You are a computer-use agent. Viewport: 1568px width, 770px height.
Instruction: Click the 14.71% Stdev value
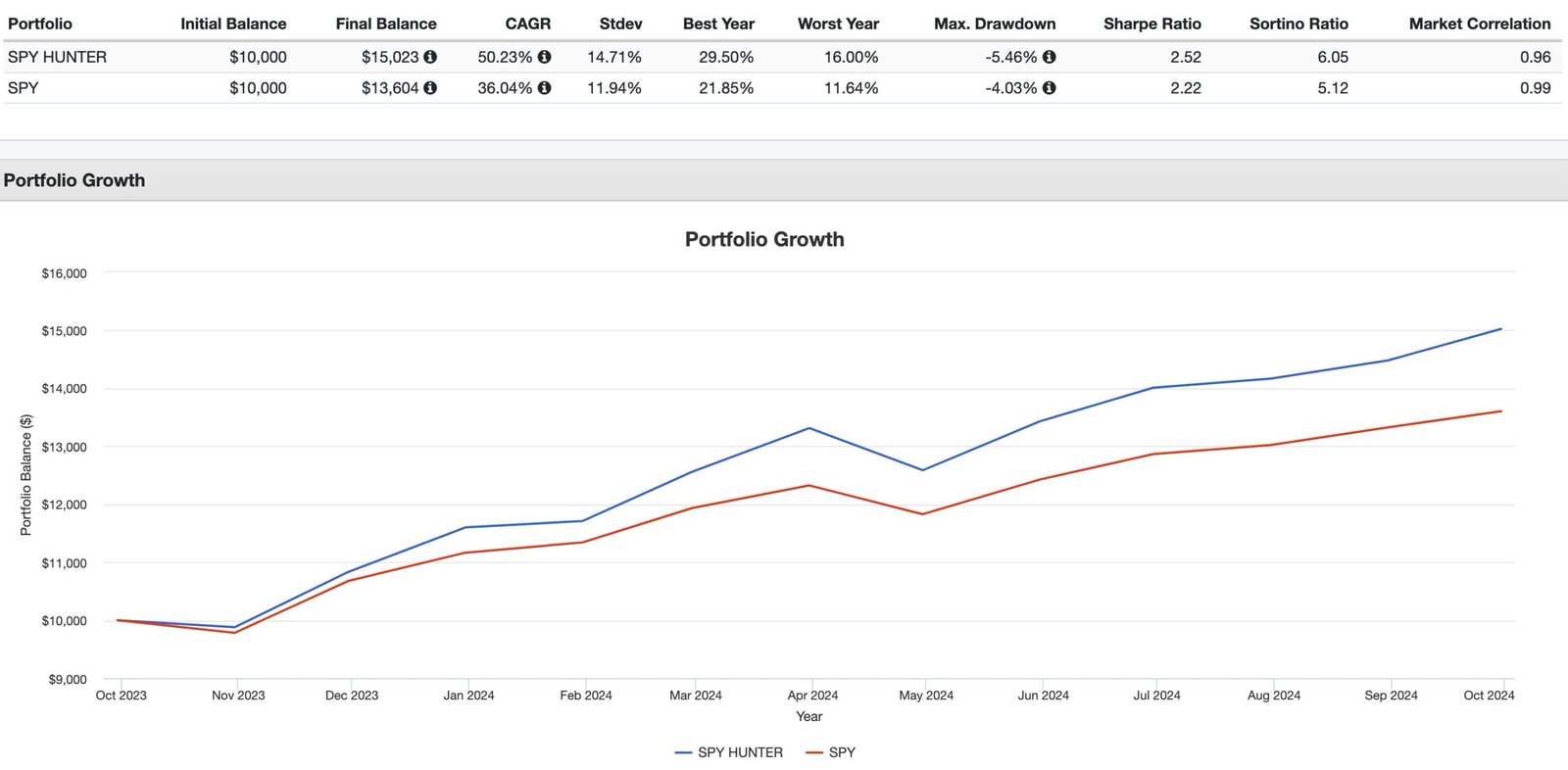(x=614, y=57)
